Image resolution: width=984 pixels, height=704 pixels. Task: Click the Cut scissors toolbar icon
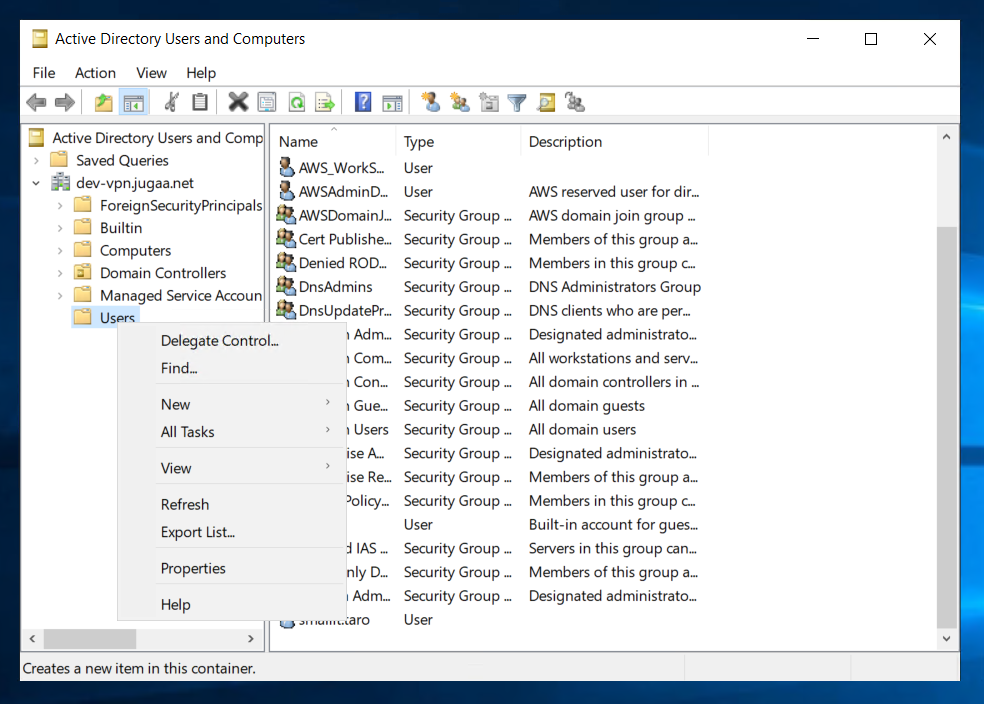point(172,102)
